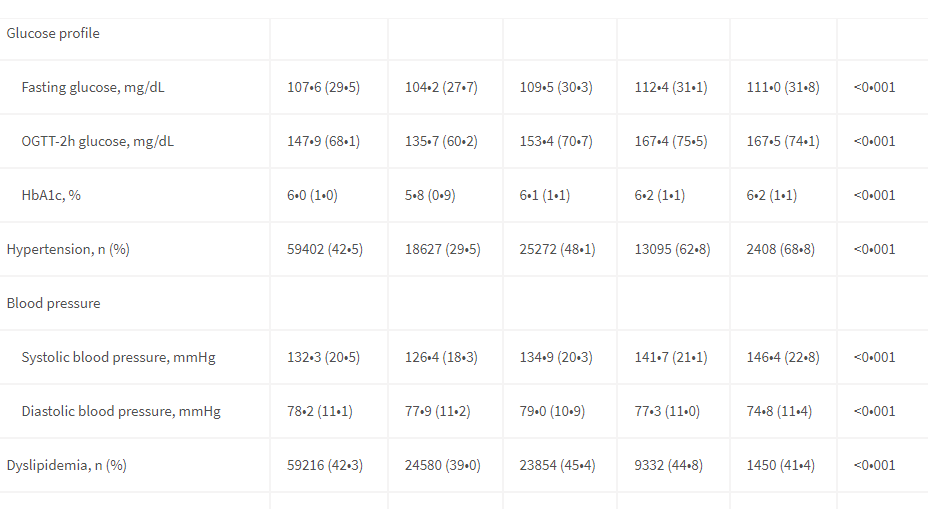Click the Systolic blood pressure, mmHg label
The width and height of the screenshot is (928, 509).
118,357
